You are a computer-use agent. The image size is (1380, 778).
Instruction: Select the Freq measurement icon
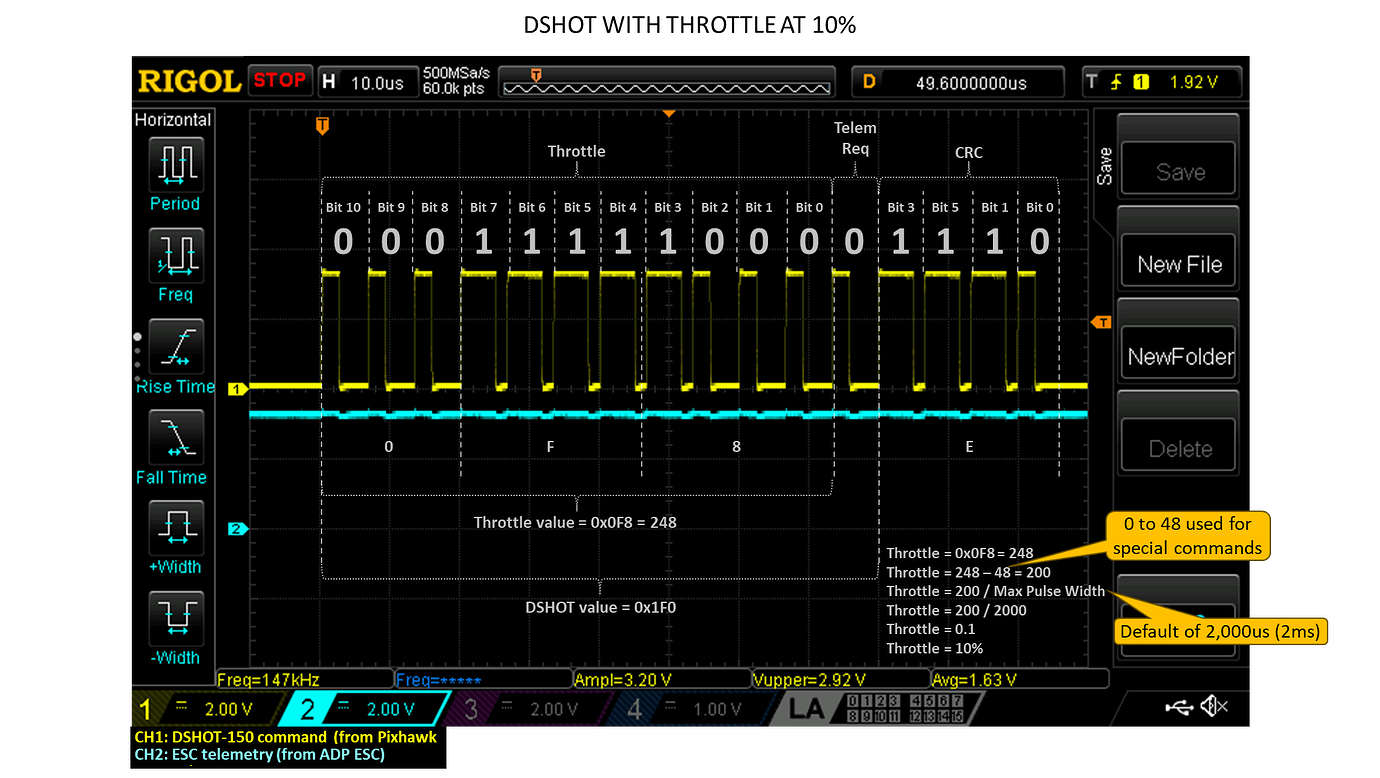click(175, 255)
